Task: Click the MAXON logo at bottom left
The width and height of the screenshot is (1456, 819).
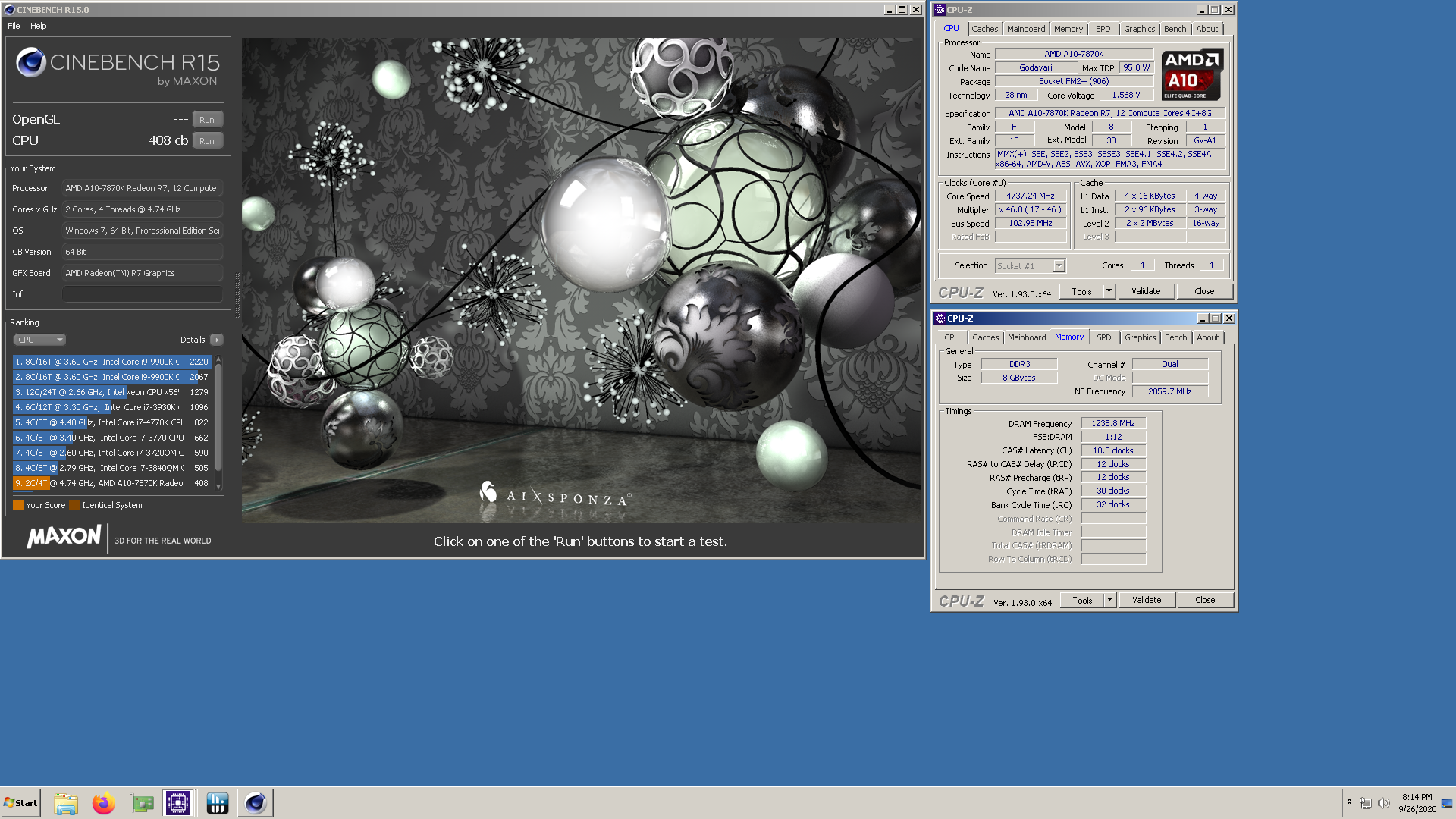Action: point(64,537)
